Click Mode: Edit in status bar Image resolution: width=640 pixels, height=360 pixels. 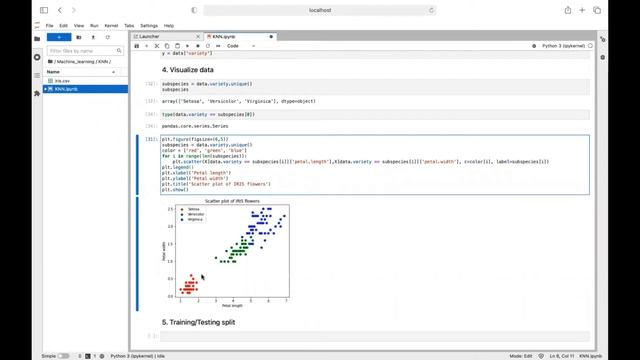tap(520, 356)
